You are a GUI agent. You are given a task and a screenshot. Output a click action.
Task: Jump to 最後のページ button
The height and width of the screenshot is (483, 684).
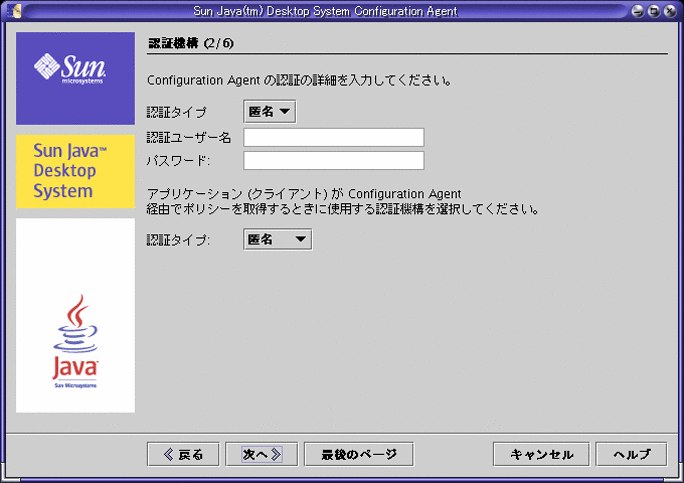[359, 455]
